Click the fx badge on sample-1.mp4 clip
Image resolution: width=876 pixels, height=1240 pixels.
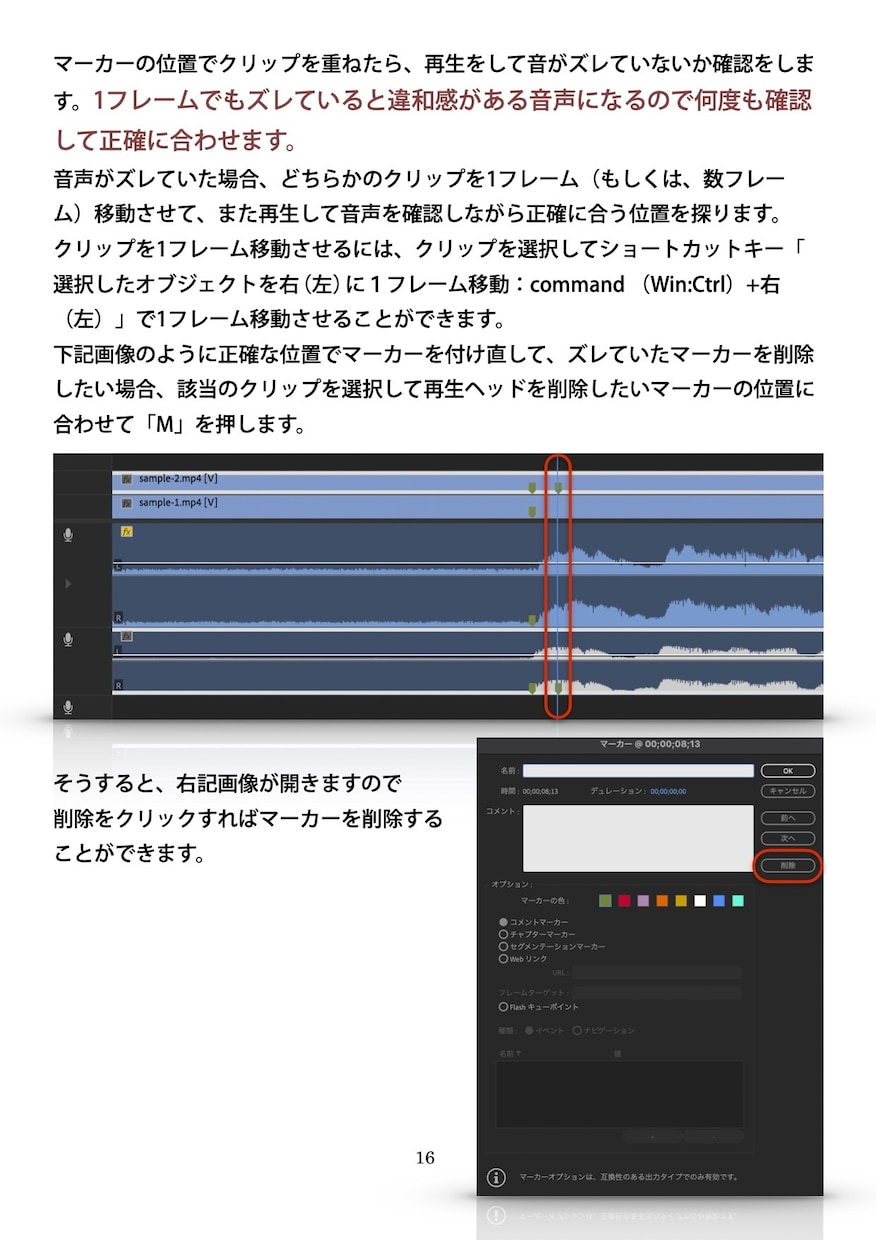click(127, 503)
